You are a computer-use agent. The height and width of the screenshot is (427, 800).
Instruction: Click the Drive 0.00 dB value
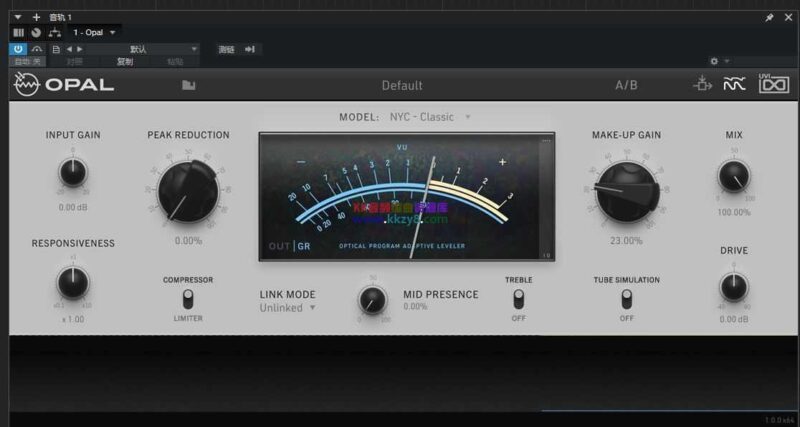pyautogui.click(x=734, y=319)
